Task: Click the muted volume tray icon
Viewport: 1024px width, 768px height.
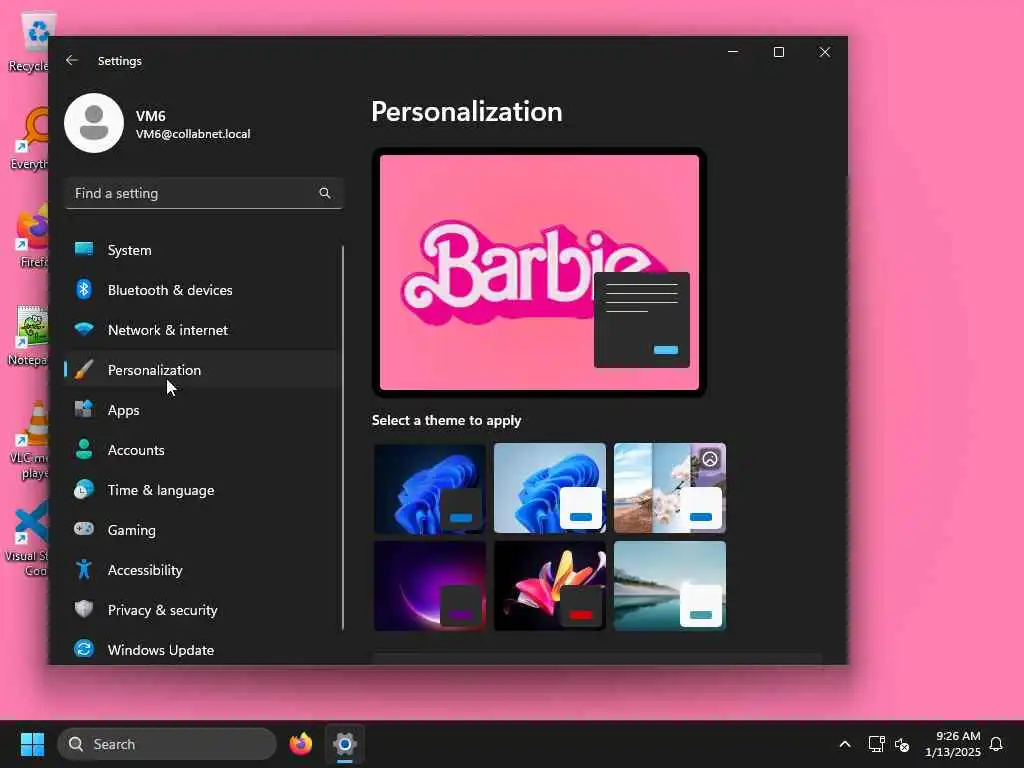Action: click(x=902, y=744)
